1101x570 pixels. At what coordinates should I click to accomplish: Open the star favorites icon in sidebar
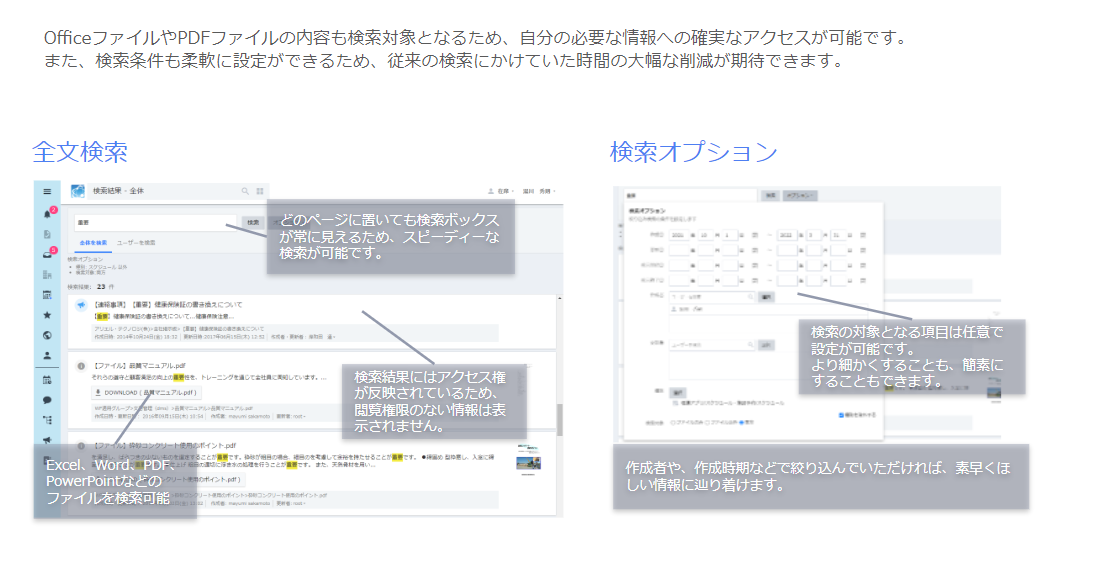(x=47, y=315)
